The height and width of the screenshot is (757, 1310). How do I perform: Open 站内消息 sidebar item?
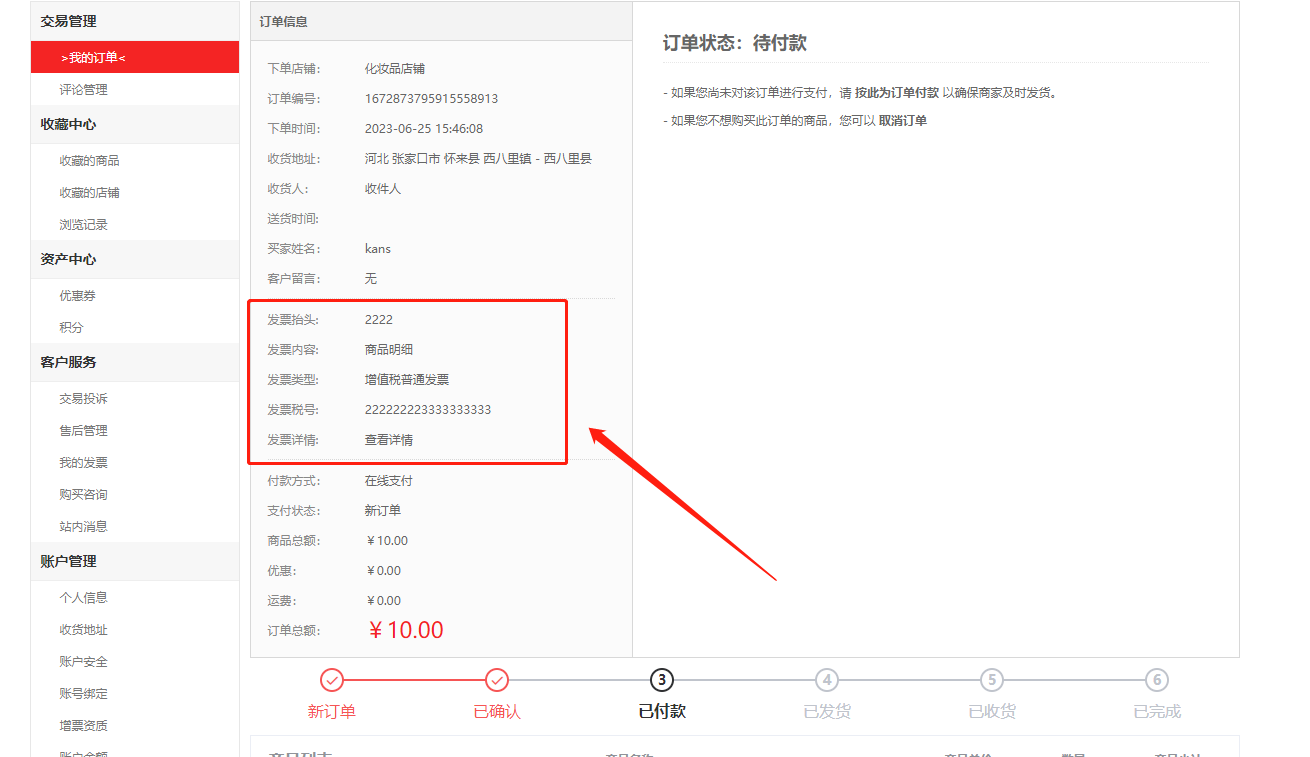coord(83,527)
